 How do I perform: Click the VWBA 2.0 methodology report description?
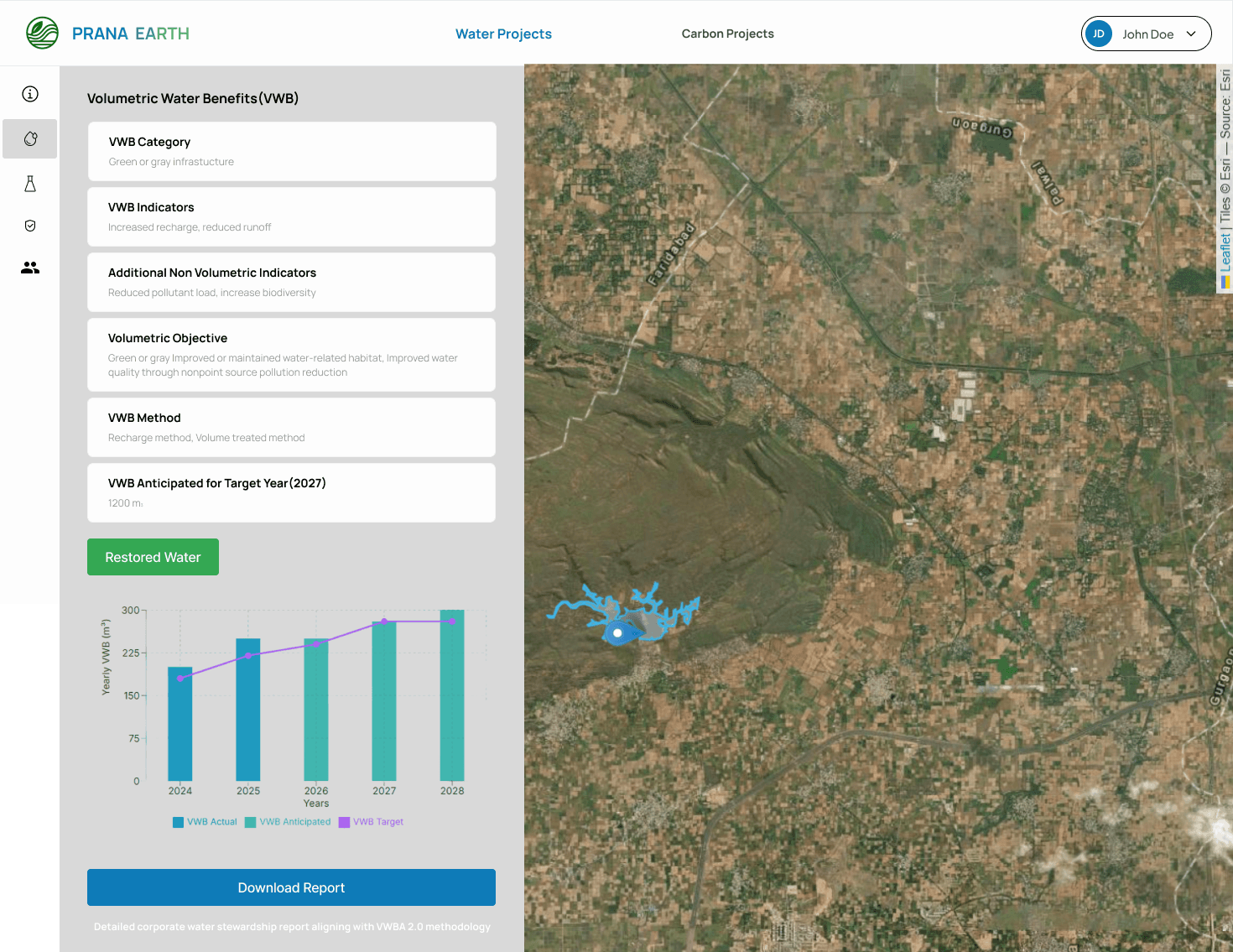[x=292, y=927]
